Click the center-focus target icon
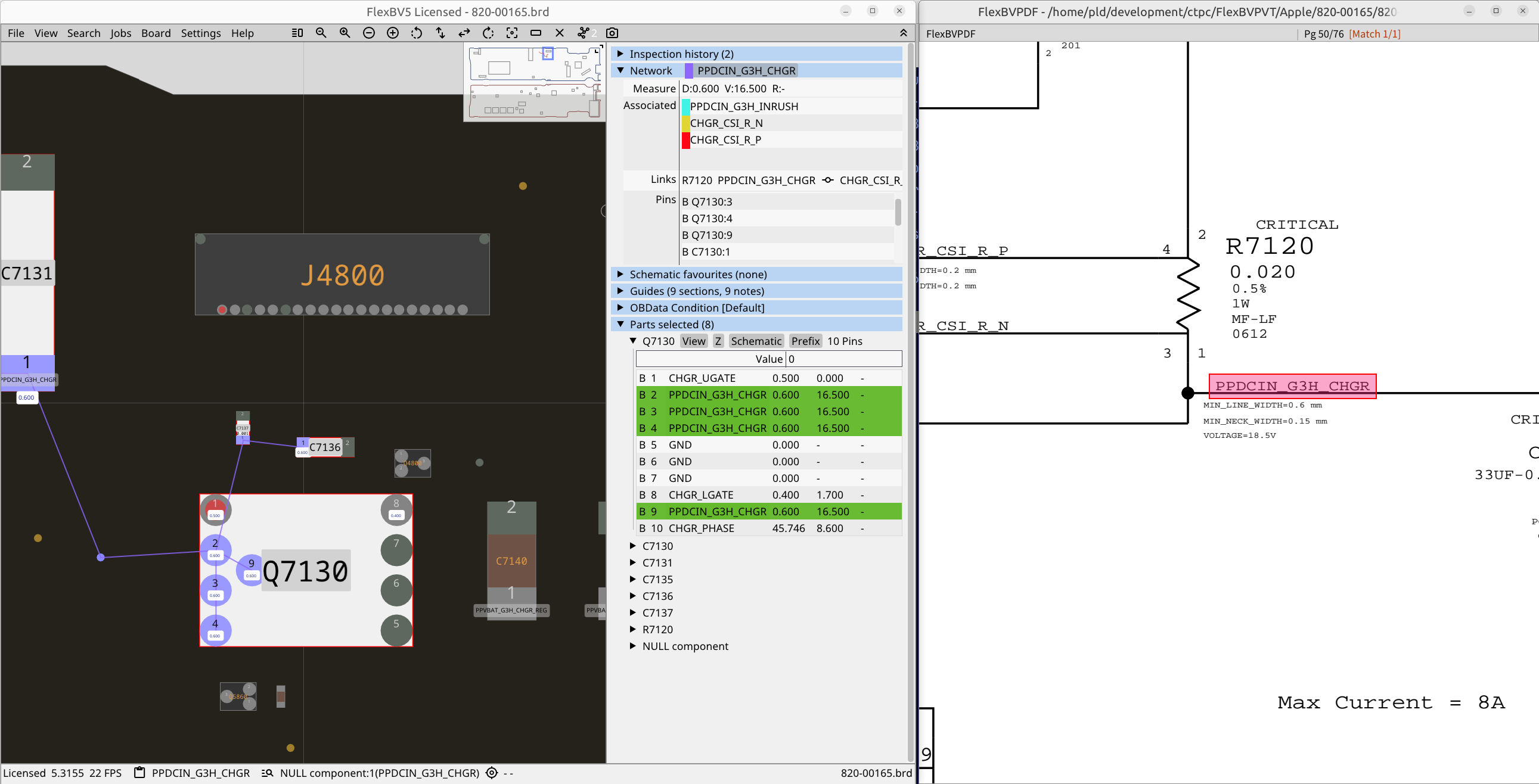 click(x=512, y=33)
